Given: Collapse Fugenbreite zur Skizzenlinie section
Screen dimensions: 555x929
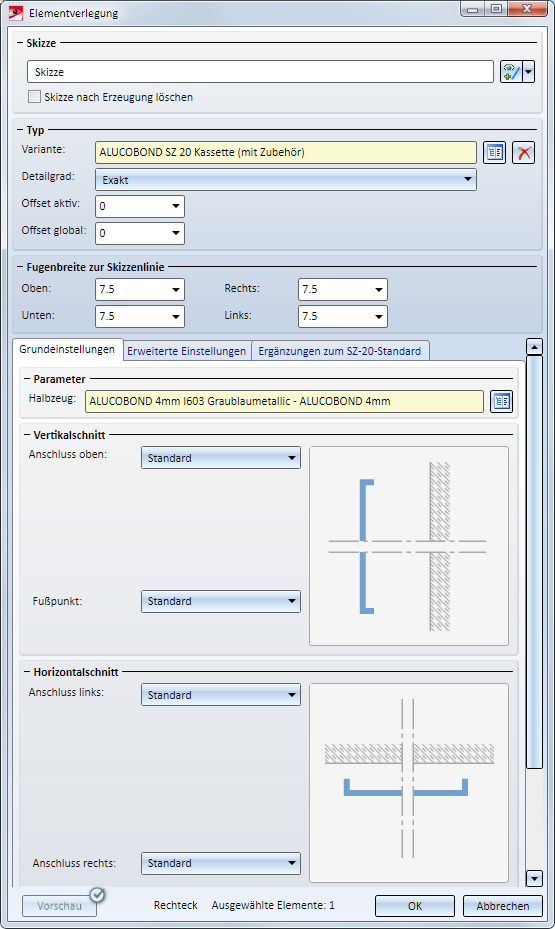Looking at the screenshot, I should tap(20, 267).
